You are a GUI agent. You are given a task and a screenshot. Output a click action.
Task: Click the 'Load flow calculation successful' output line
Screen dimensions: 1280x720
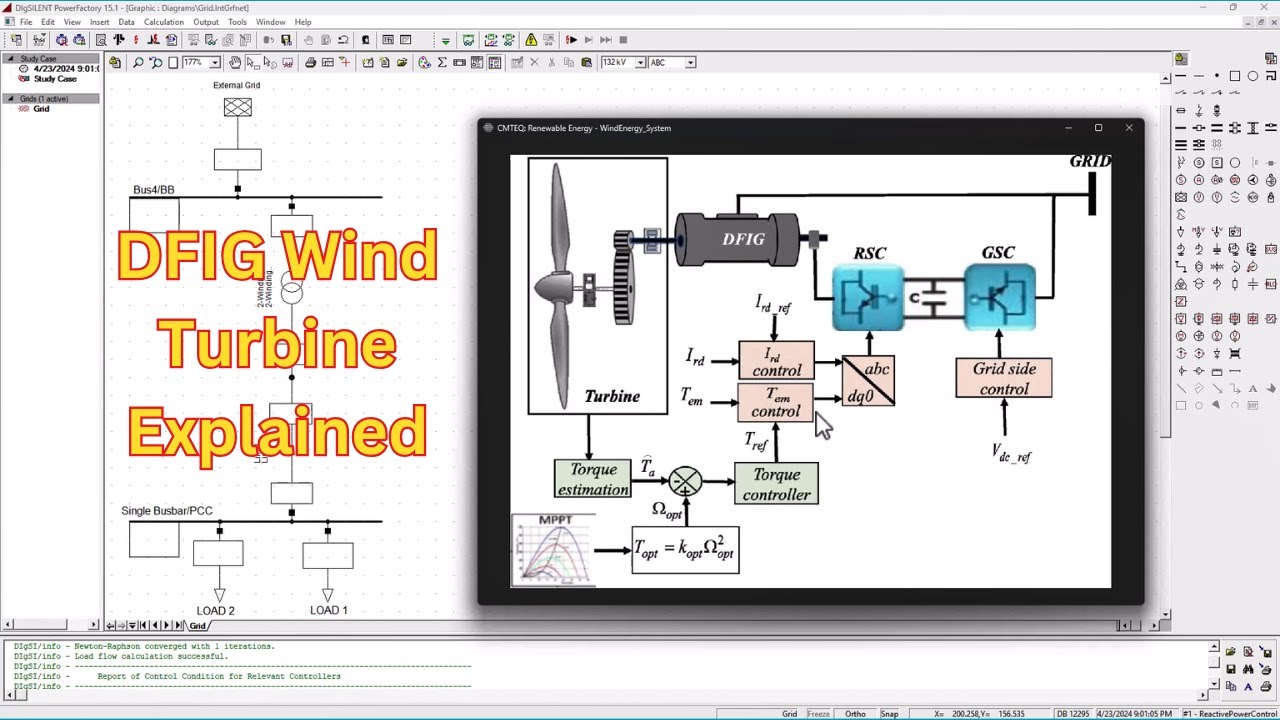pos(121,656)
